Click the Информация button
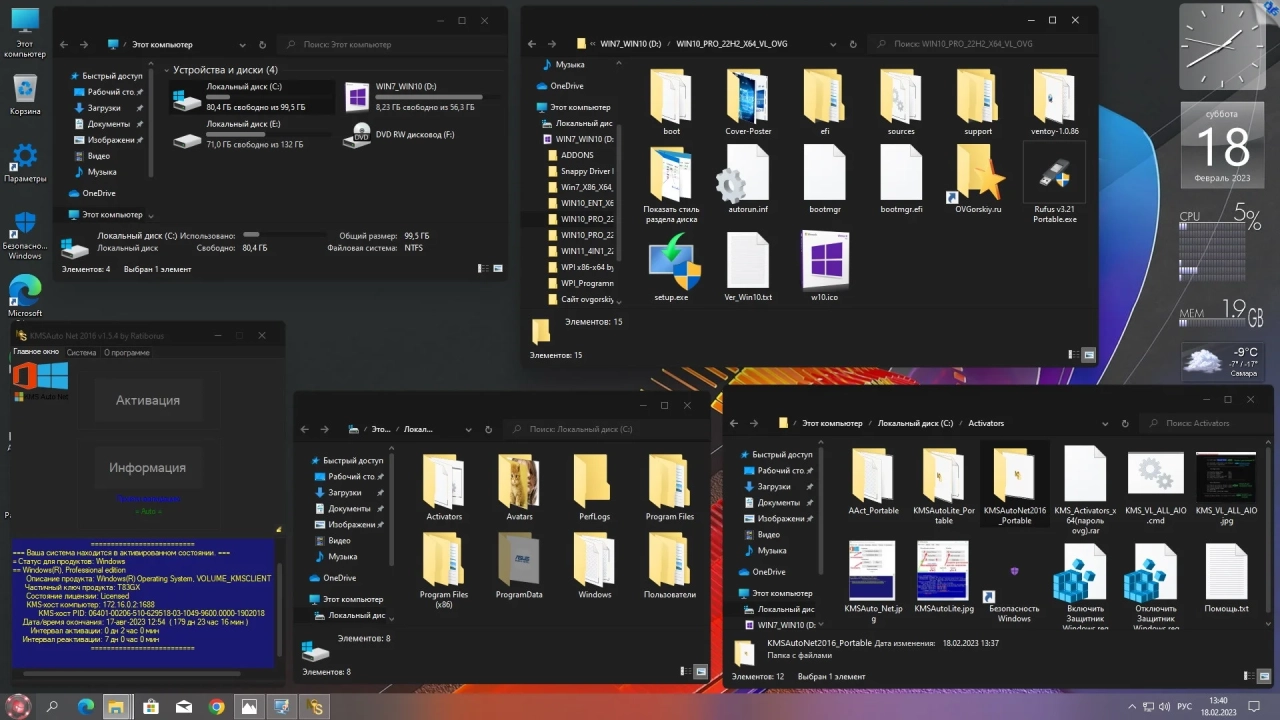This screenshot has width=1280, height=720. (147, 467)
